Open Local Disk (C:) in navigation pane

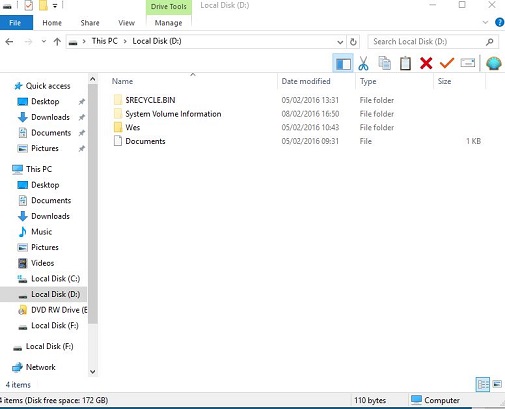point(55,279)
